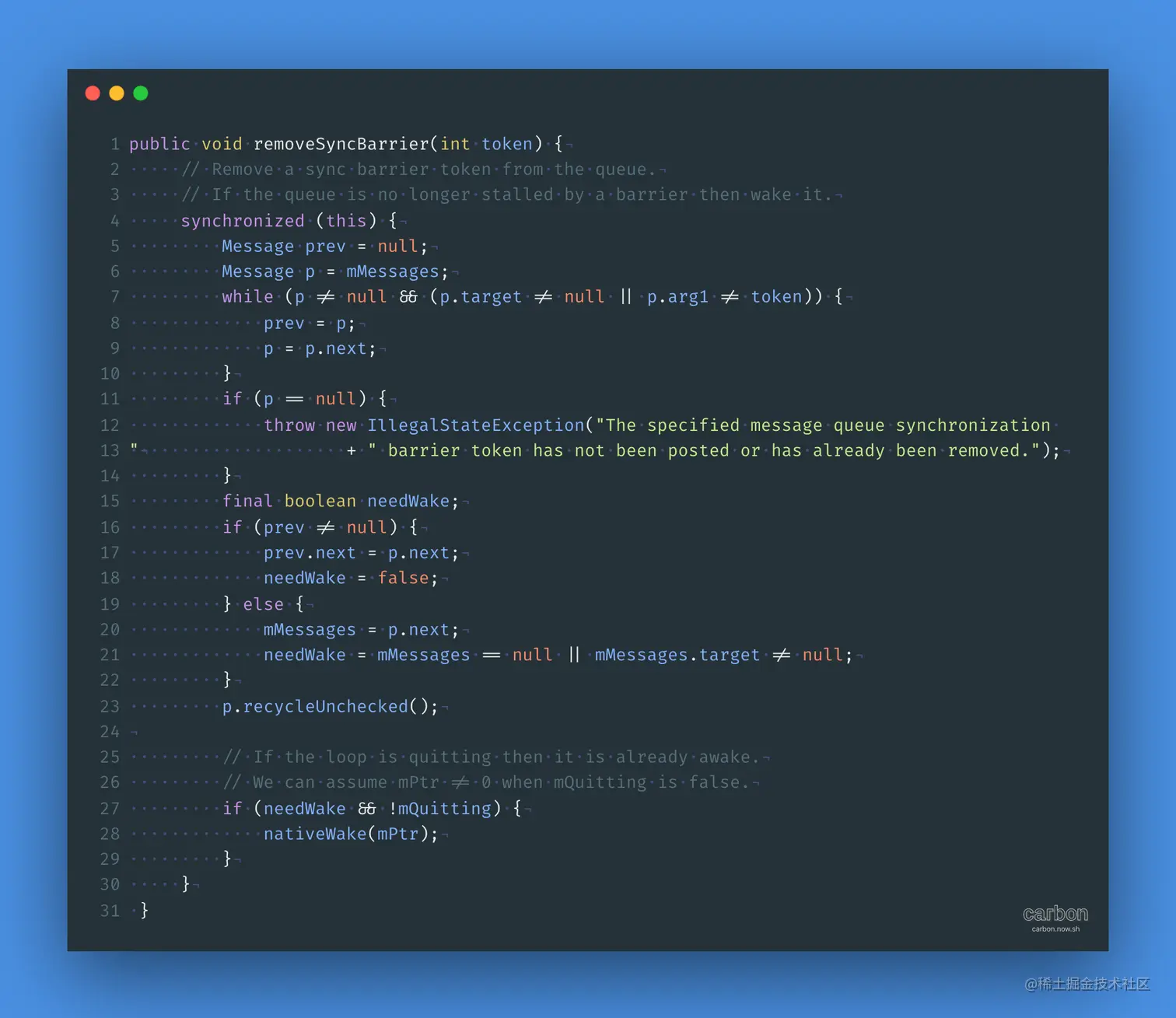The width and height of the screenshot is (1176, 1018).
Task: Click line number 24
Action: click(110, 732)
